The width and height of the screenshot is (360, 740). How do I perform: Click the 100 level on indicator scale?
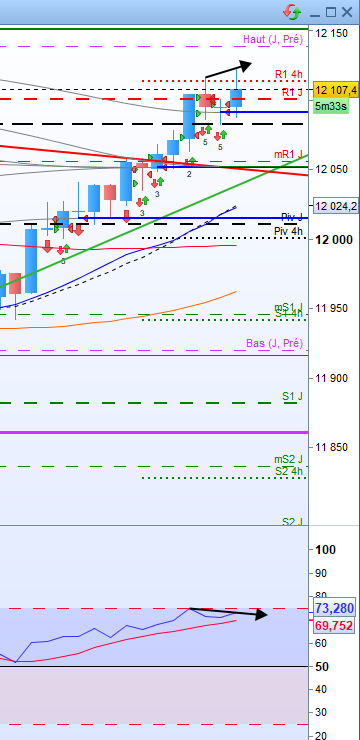327,550
